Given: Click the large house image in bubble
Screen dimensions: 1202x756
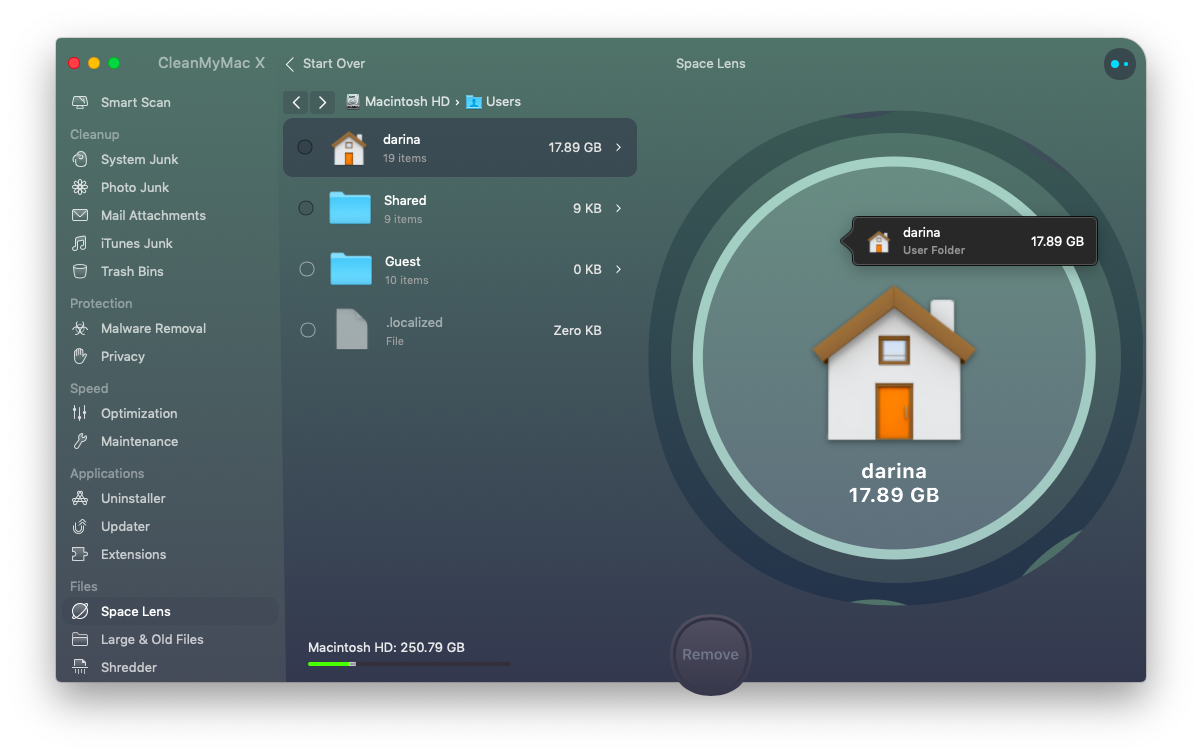Looking at the screenshot, I should (893, 364).
